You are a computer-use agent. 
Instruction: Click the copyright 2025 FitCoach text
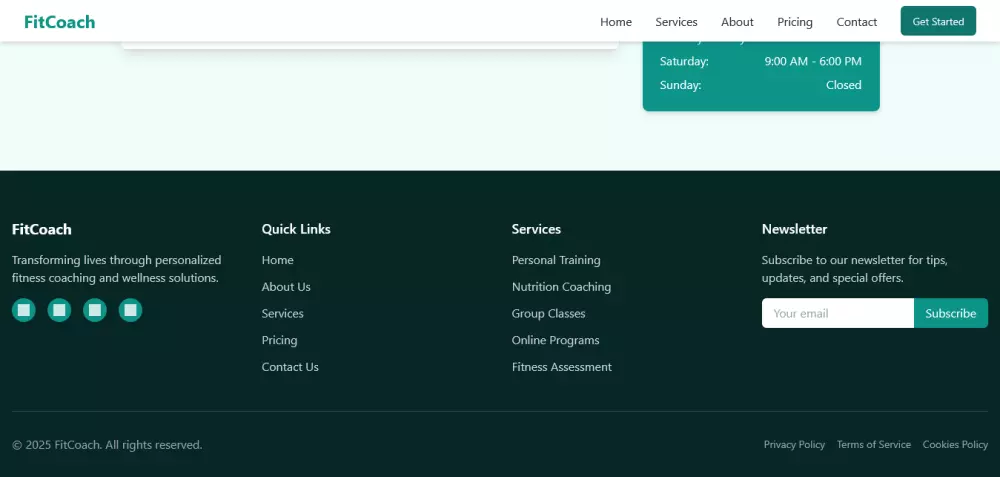pos(107,445)
